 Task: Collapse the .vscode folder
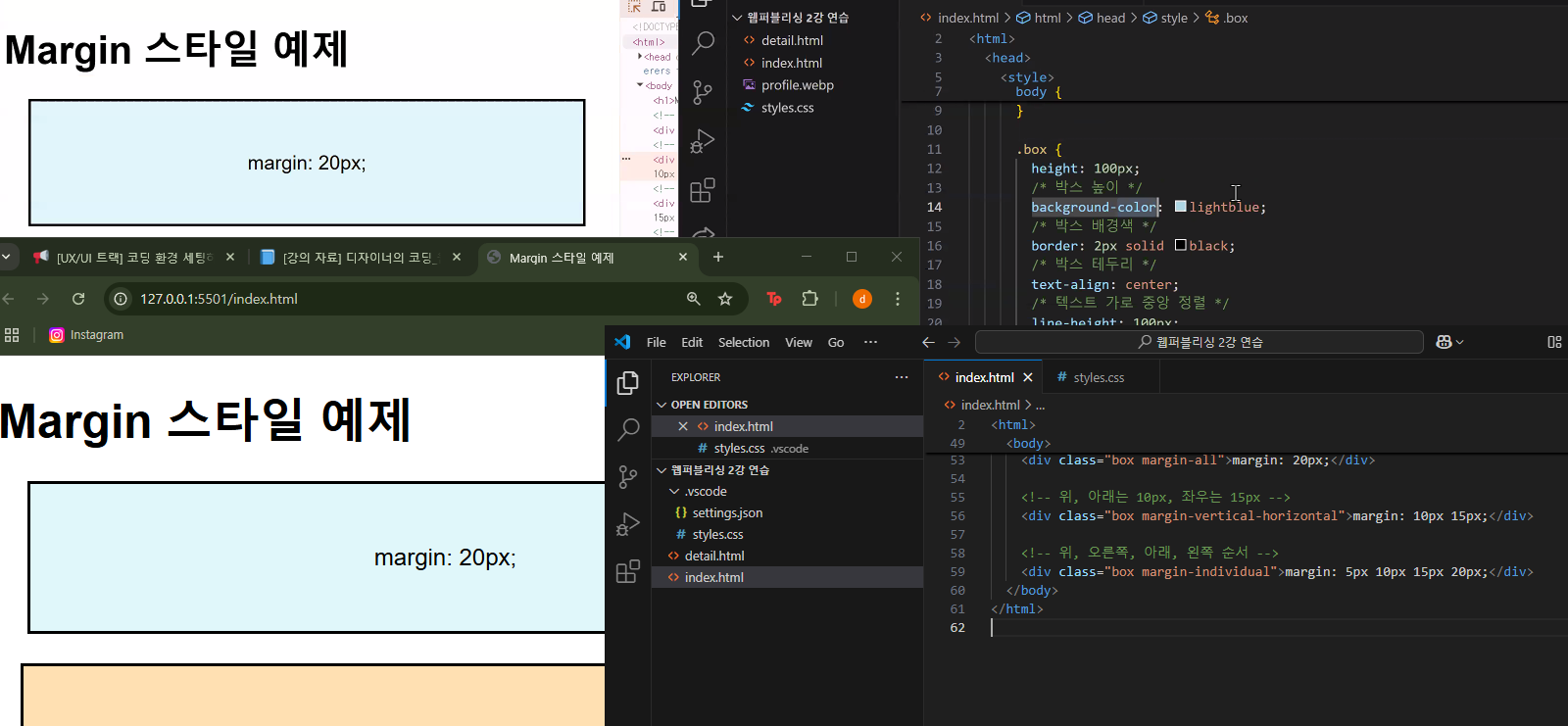[674, 492]
